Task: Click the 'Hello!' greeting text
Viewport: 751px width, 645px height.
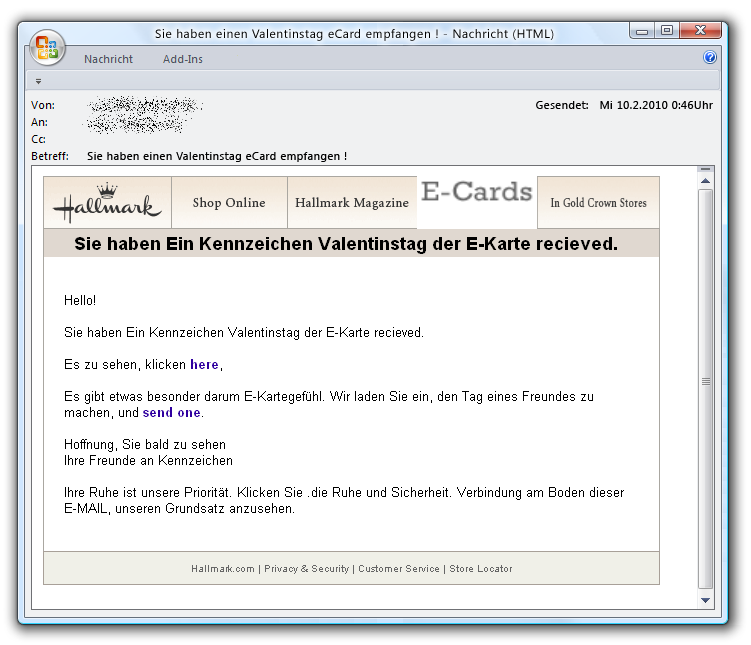Action: (80, 300)
